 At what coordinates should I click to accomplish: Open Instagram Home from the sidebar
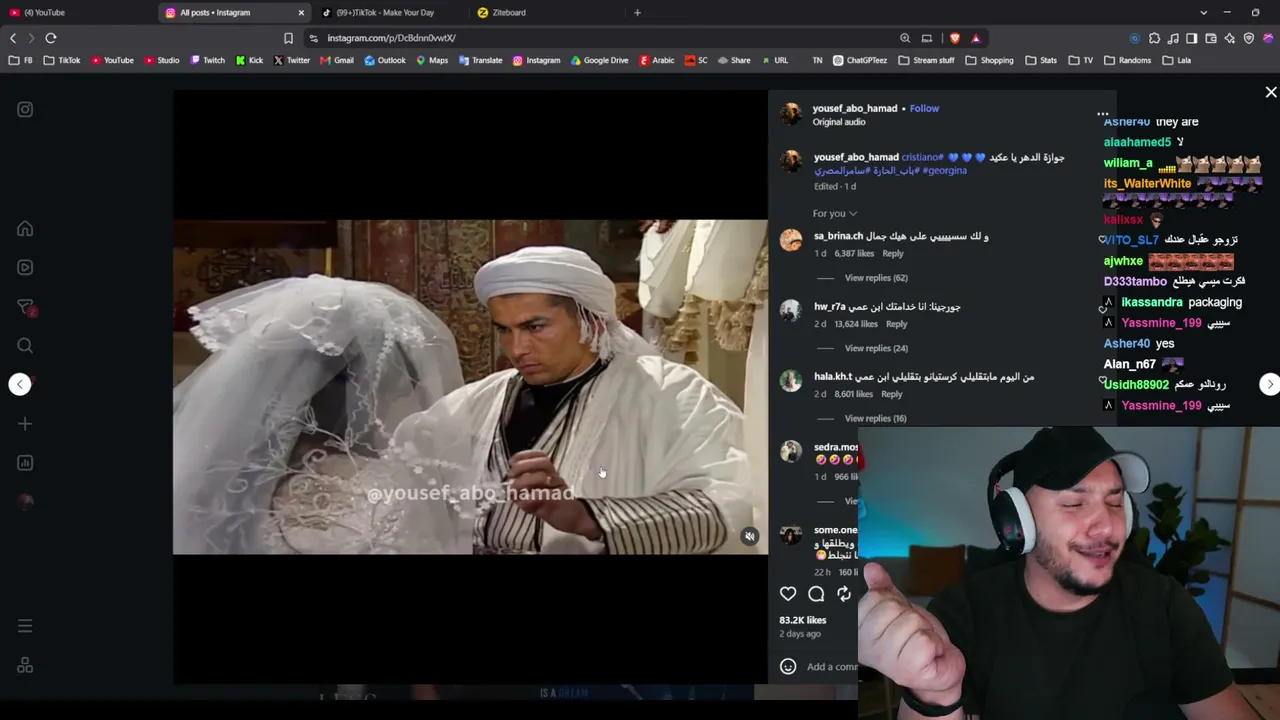pyautogui.click(x=25, y=229)
